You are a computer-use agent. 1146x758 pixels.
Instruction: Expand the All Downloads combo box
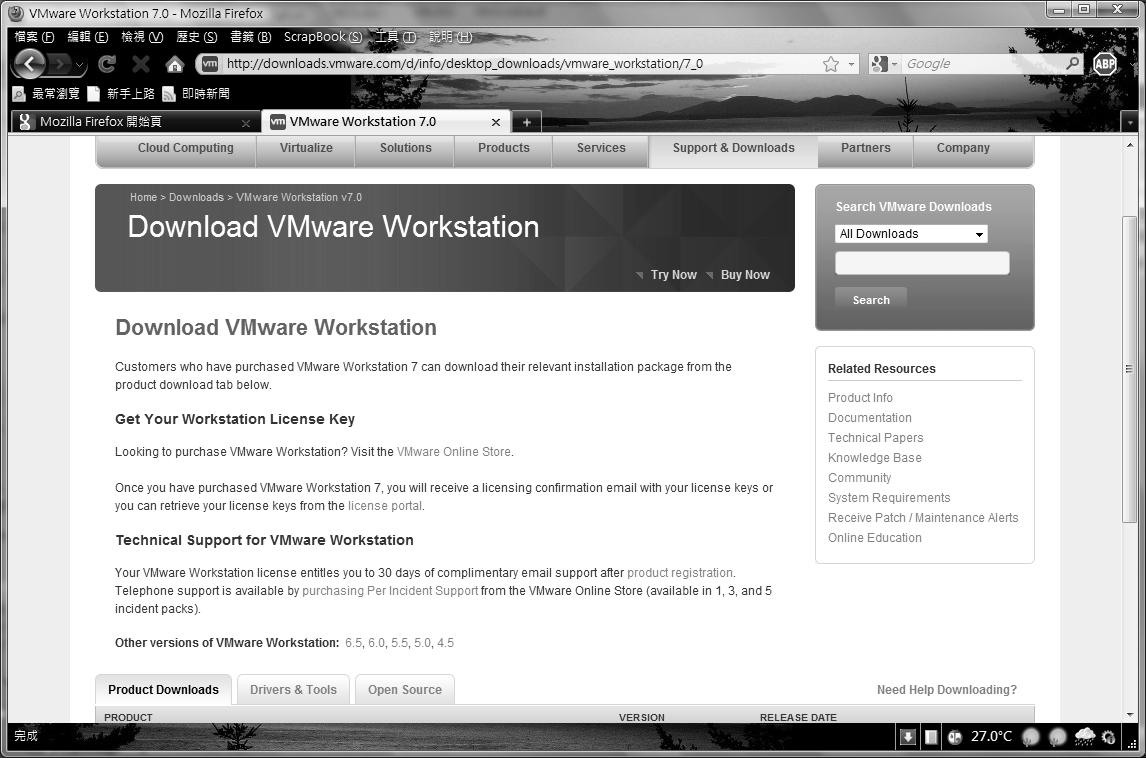coord(911,234)
